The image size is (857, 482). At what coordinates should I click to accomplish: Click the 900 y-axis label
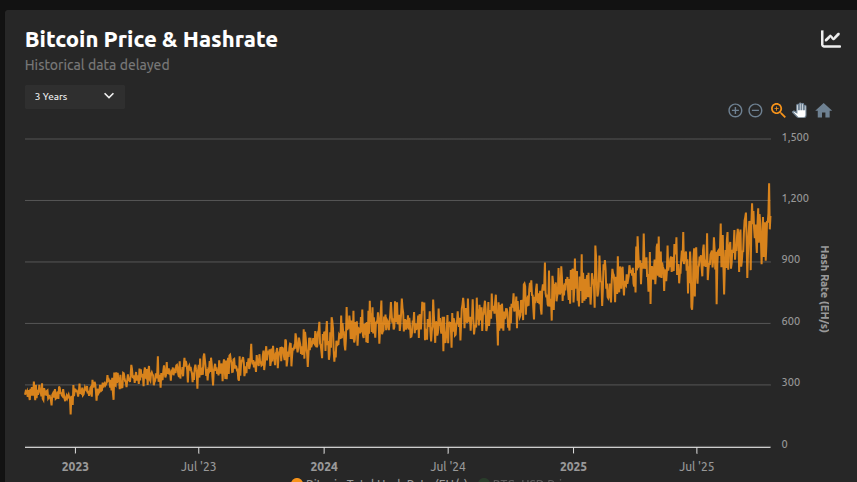[791, 260]
